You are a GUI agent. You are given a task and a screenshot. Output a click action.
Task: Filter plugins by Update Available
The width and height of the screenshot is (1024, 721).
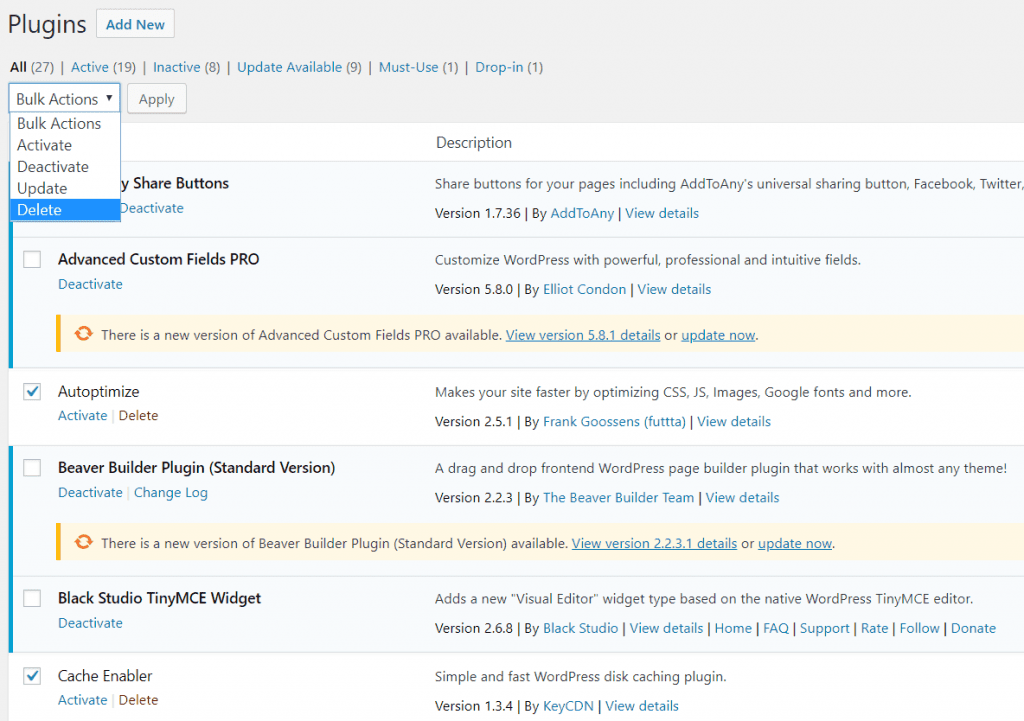[289, 67]
